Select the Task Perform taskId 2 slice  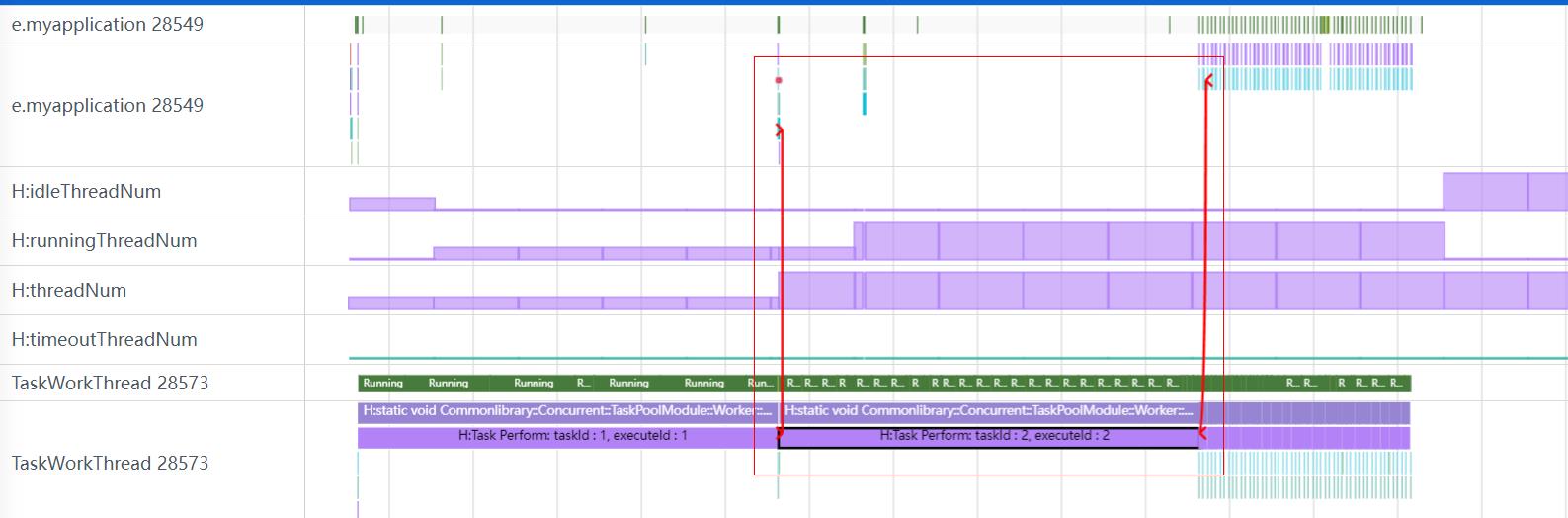coord(993,436)
